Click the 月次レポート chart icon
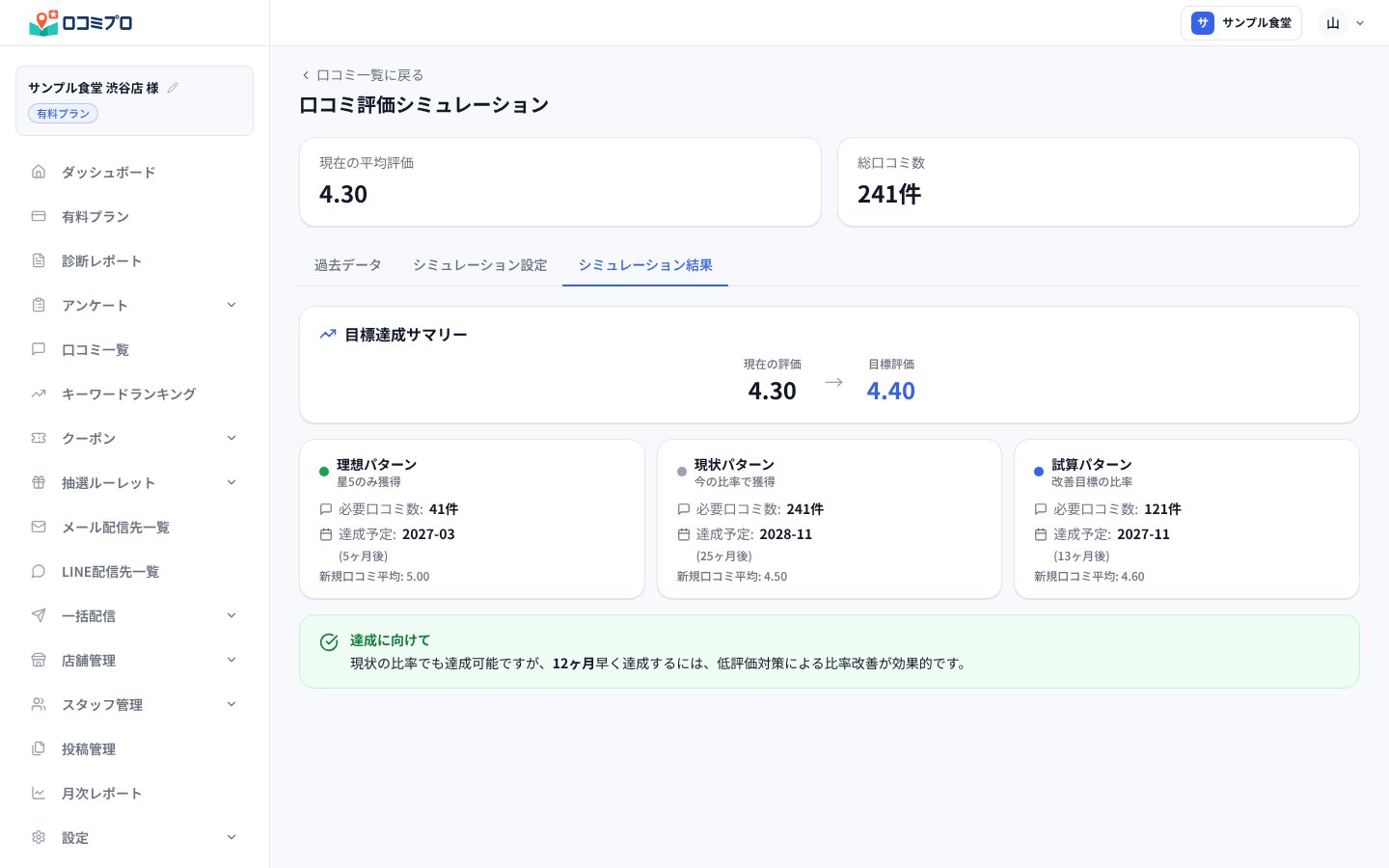The width and height of the screenshot is (1389, 868). pos(39,793)
